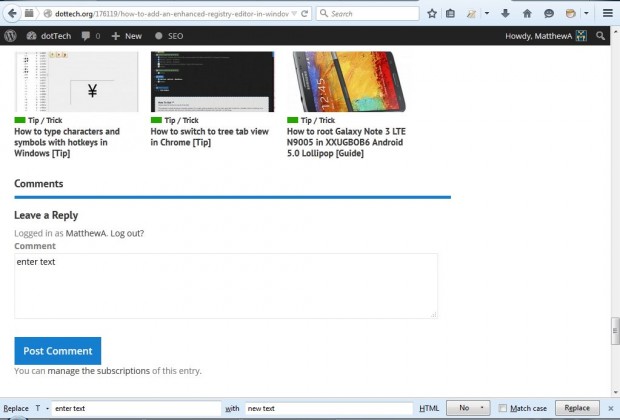Reload the page with the refresh icon
620x420 pixels.
point(304,14)
